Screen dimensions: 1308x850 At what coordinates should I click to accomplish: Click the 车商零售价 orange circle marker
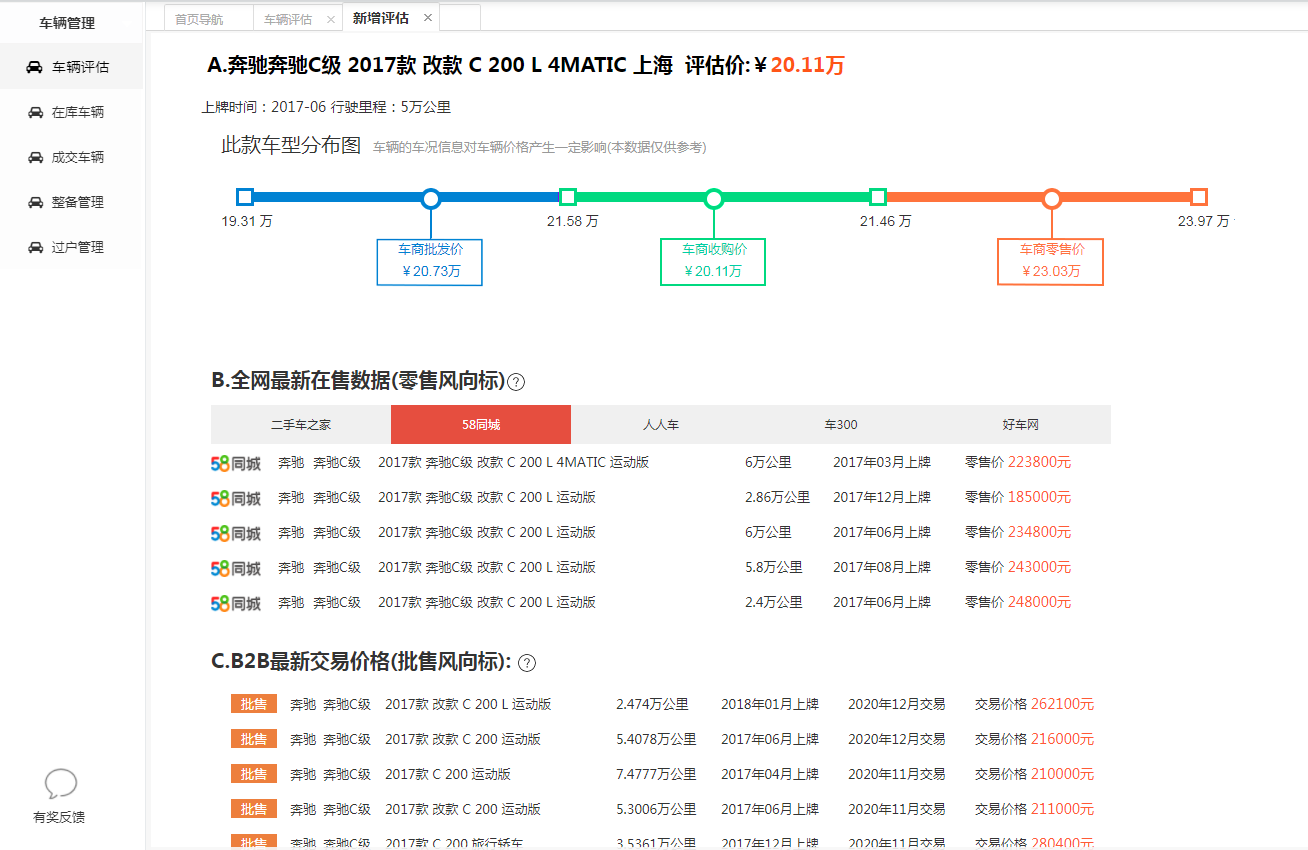[x=1051, y=198]
